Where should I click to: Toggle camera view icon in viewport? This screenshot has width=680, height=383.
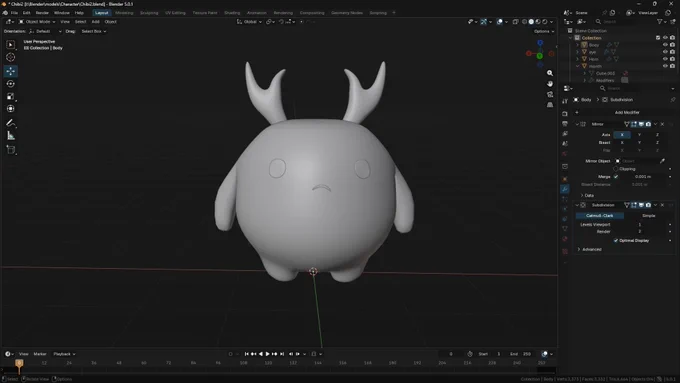[x=550, y=94]
